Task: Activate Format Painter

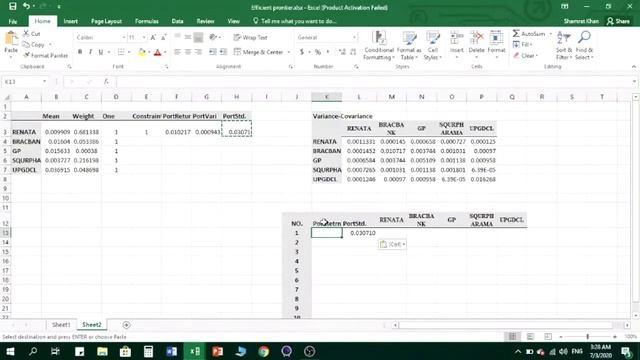Action: [x=45, y=55]
